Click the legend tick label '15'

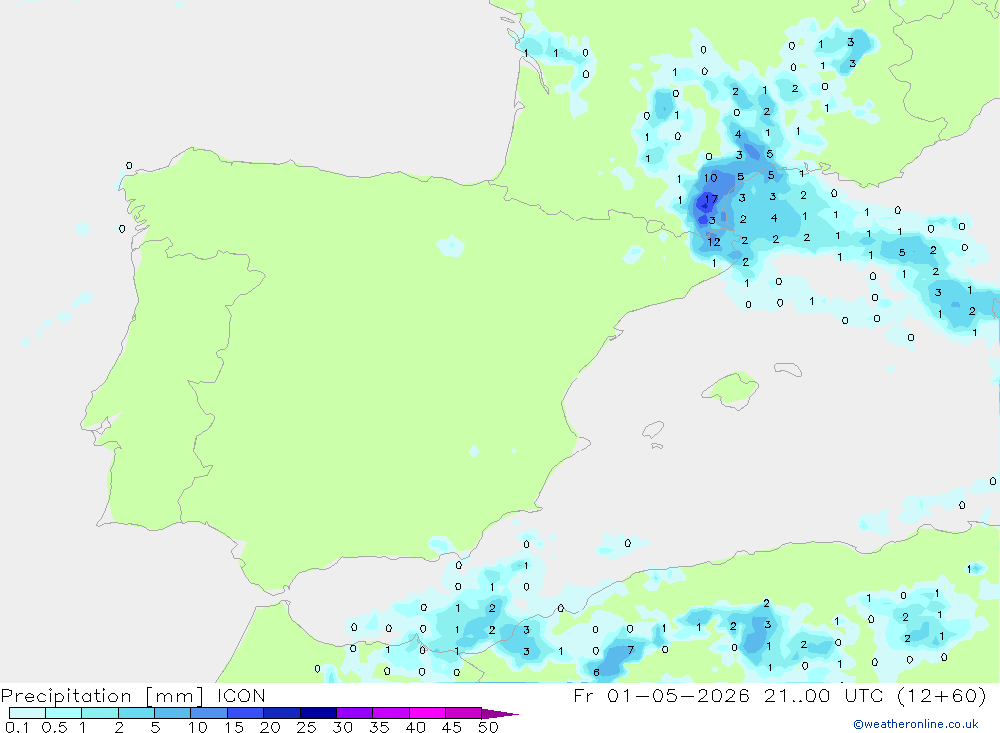coord(234,727)
